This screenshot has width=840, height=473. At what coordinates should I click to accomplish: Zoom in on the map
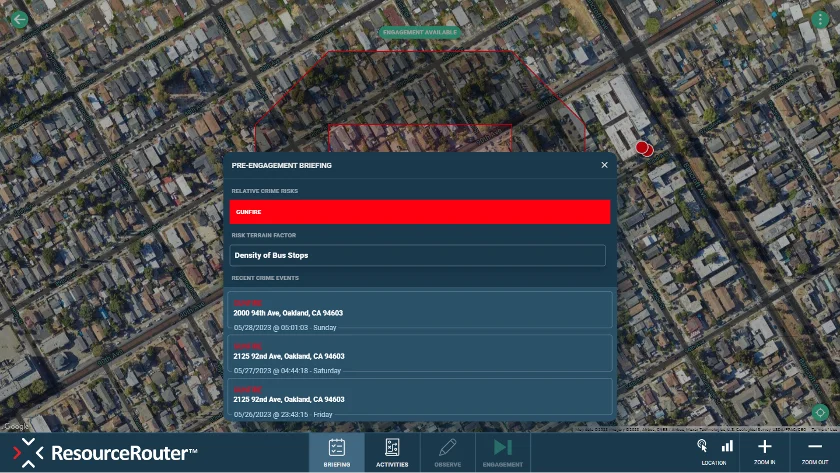(765, 451)
